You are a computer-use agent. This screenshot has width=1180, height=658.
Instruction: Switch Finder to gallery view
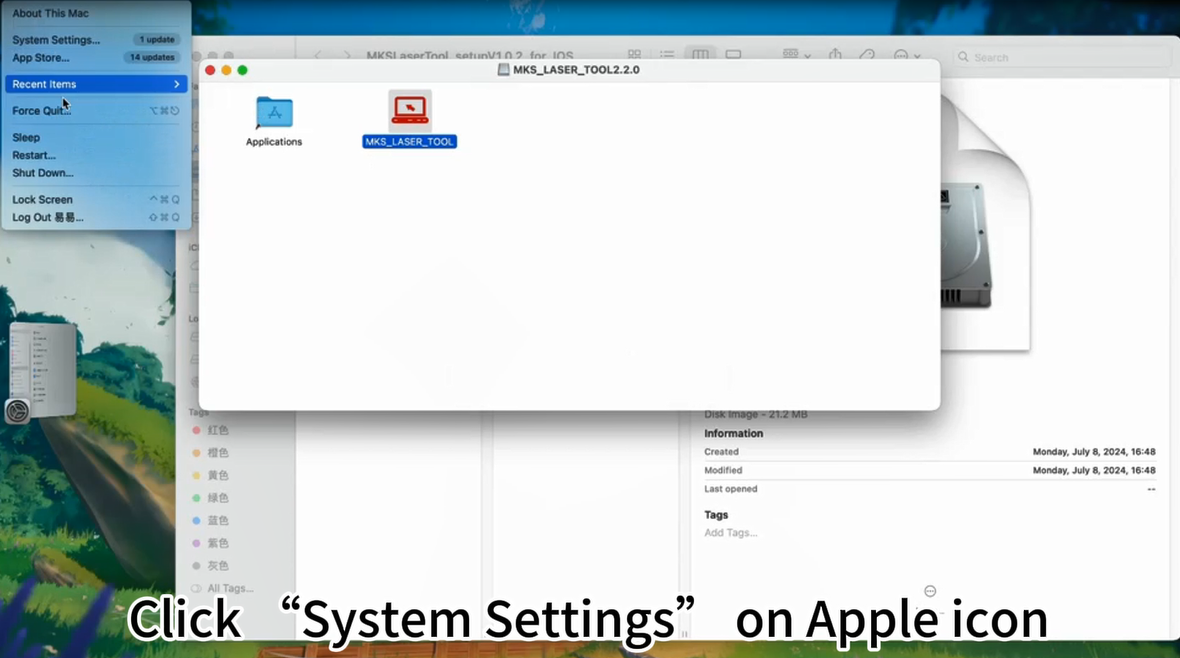point(733,55)
